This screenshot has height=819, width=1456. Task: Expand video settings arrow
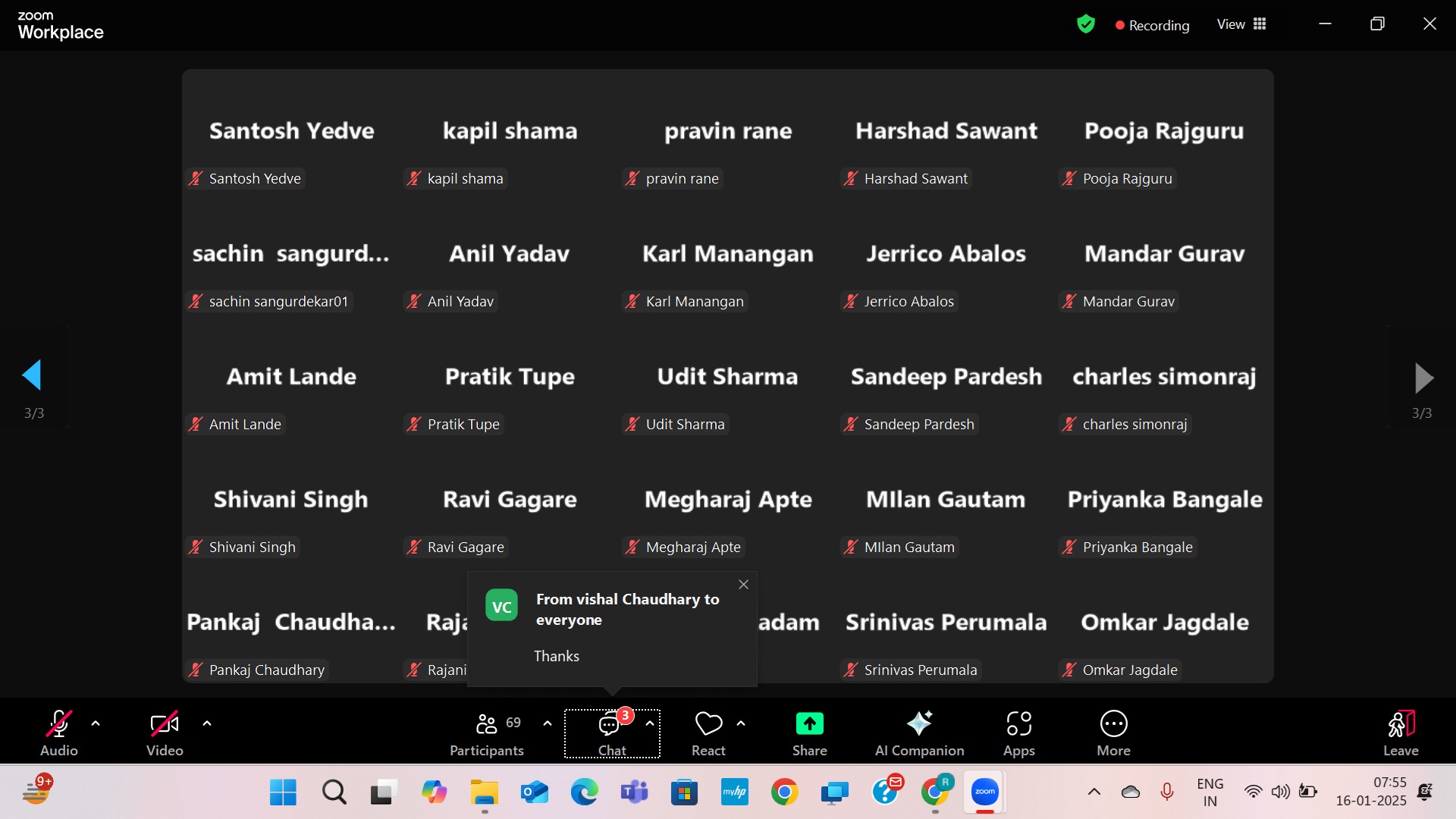pyautogui.click(x=207, y=723)
